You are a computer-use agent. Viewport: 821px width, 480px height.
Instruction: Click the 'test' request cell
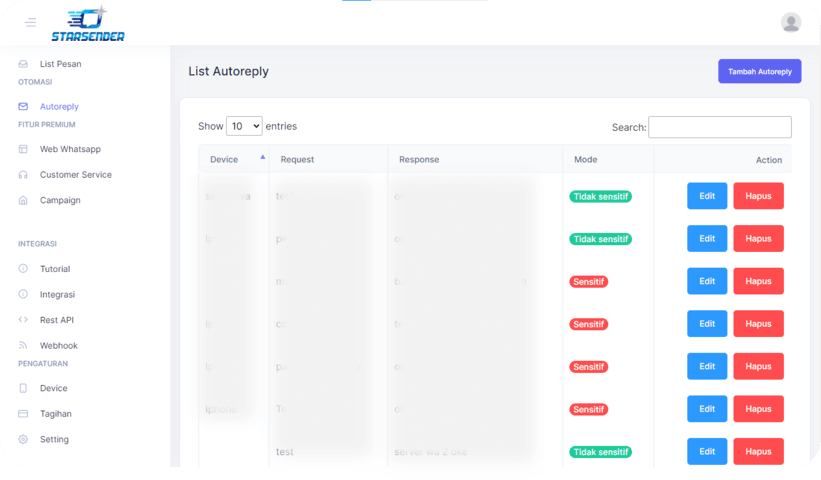pos(284,452)
